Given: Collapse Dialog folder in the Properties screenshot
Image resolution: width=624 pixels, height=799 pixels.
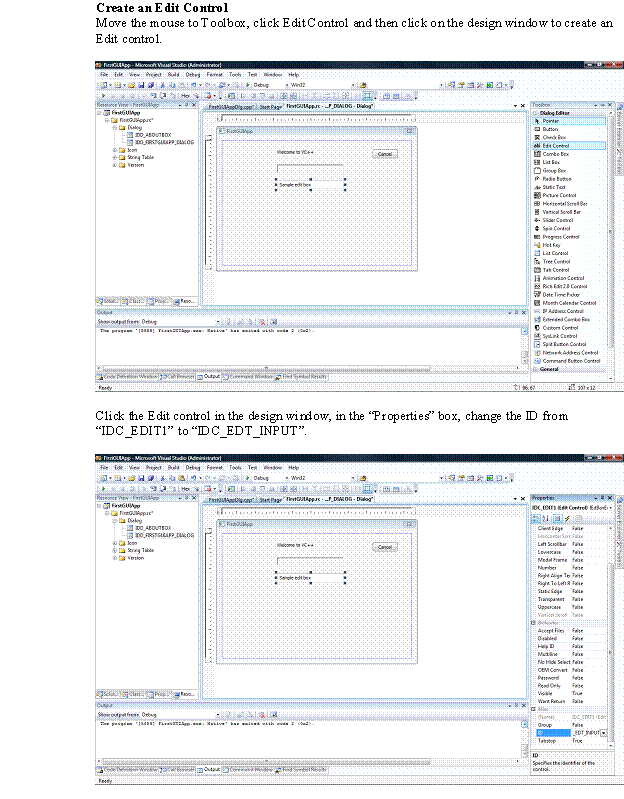Looking at the screenshot, I should (115, 521).
